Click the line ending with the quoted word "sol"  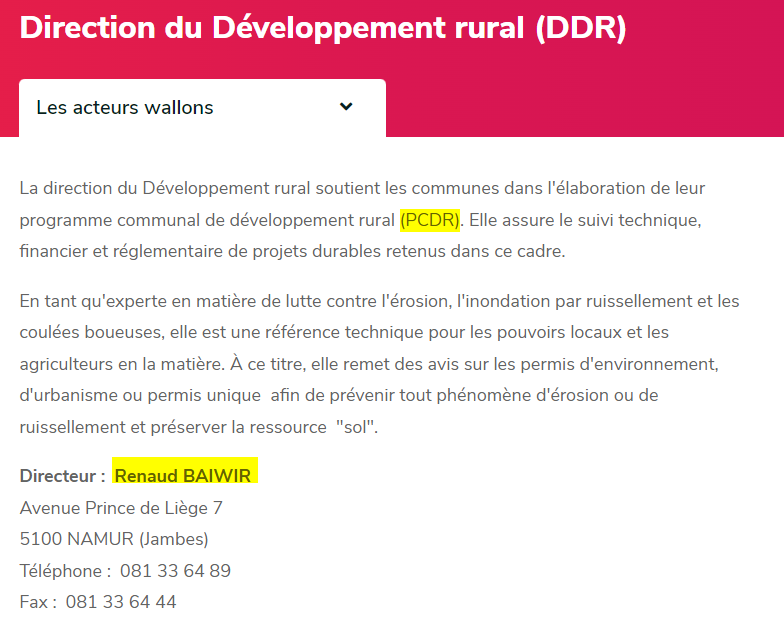[199, 426]
